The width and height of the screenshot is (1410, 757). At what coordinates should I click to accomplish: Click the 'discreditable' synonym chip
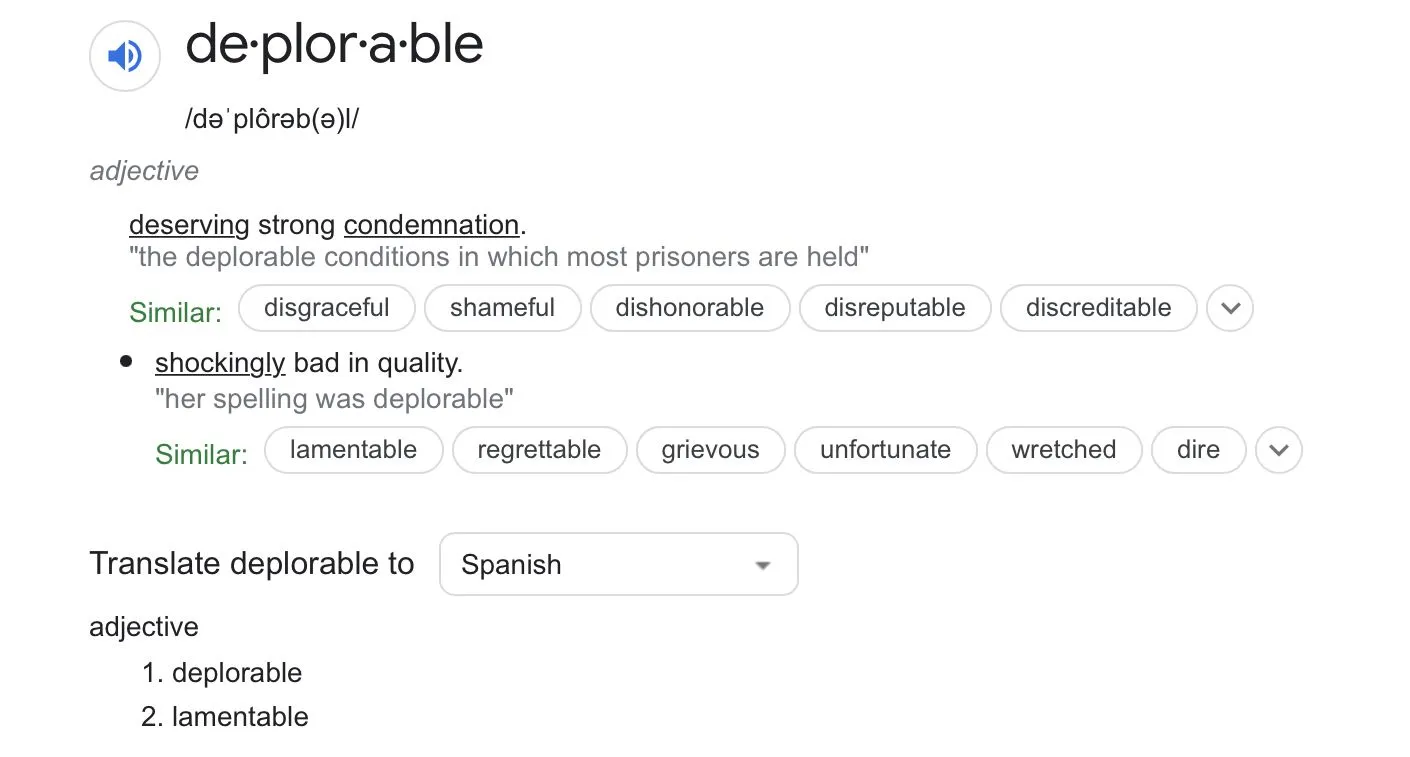(x=1098, y=308)
